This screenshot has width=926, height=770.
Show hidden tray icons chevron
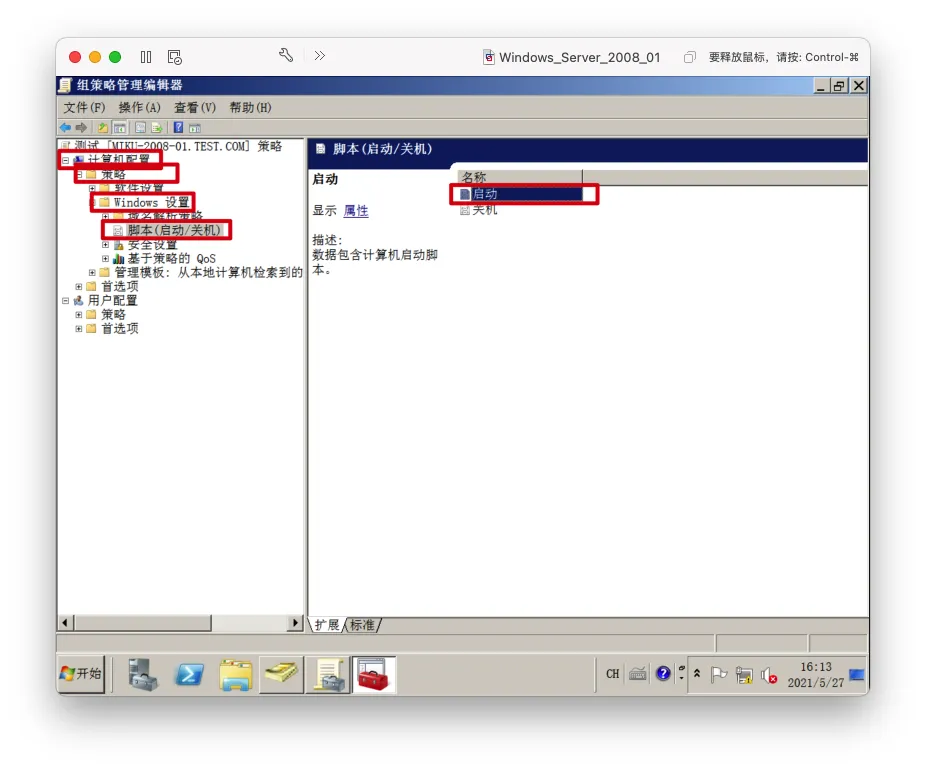(697, 673)
